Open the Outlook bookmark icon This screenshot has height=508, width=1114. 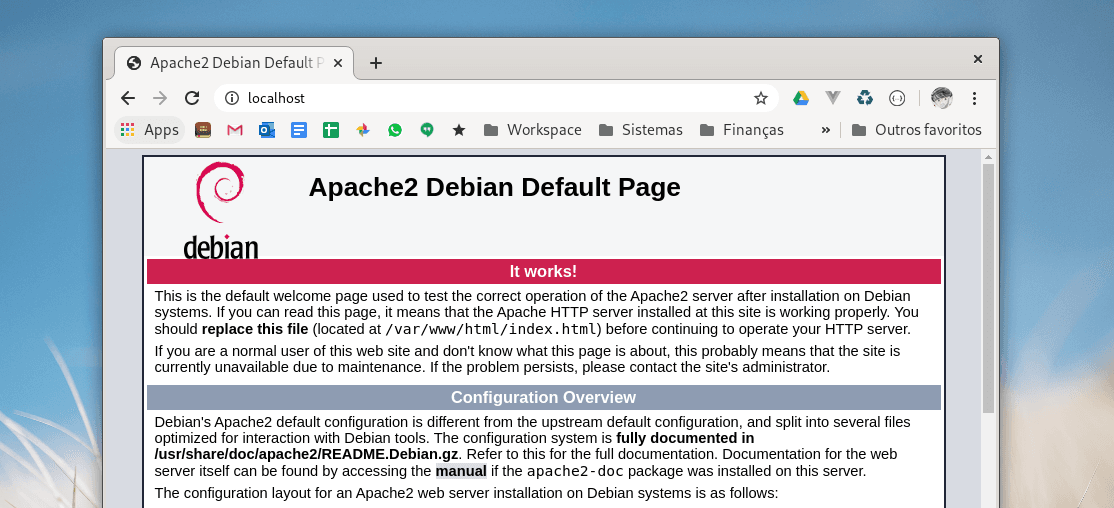pyautogui.click(x=267, y=130)
